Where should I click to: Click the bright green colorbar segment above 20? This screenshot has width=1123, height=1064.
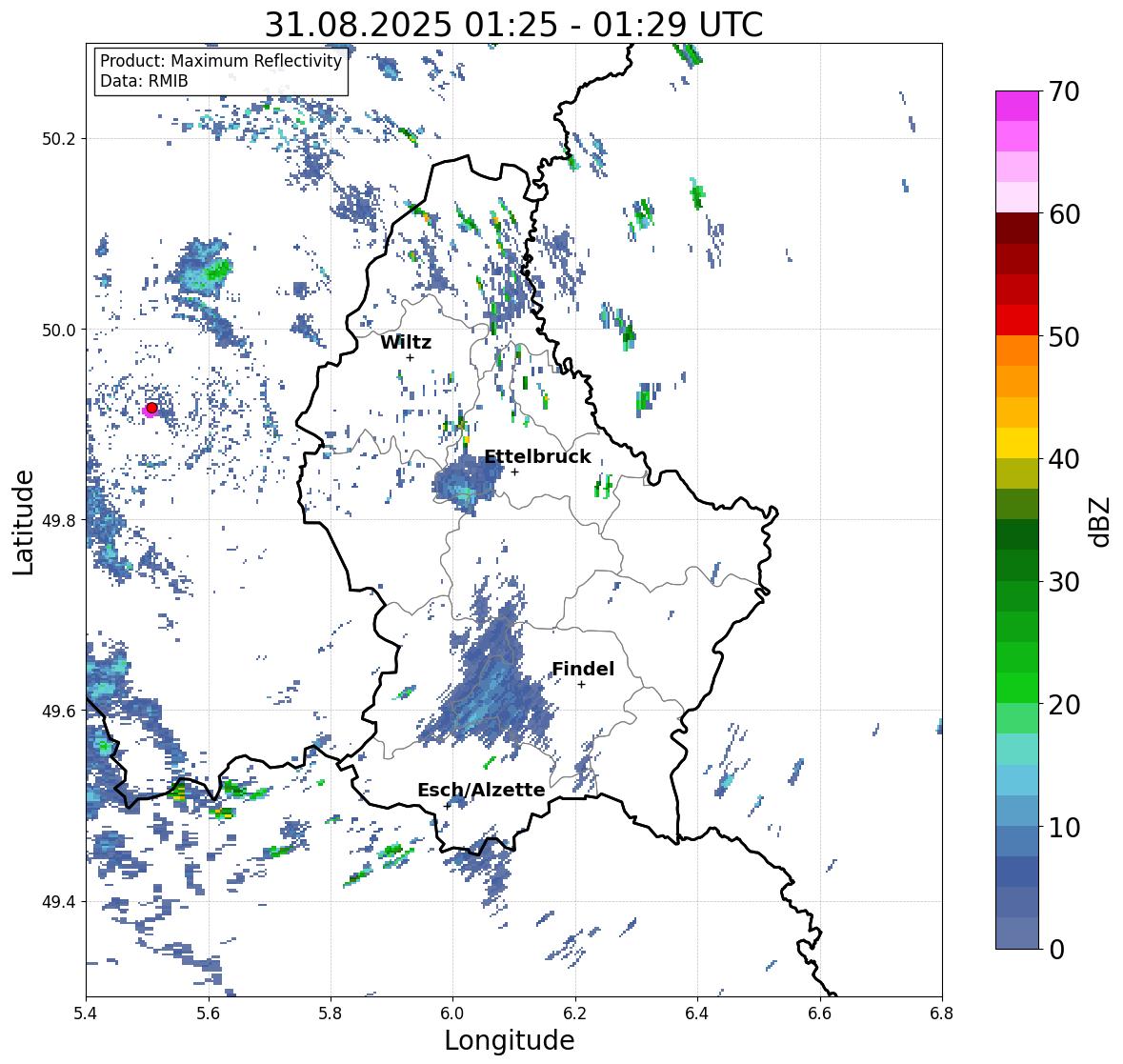pos(1017,688)
